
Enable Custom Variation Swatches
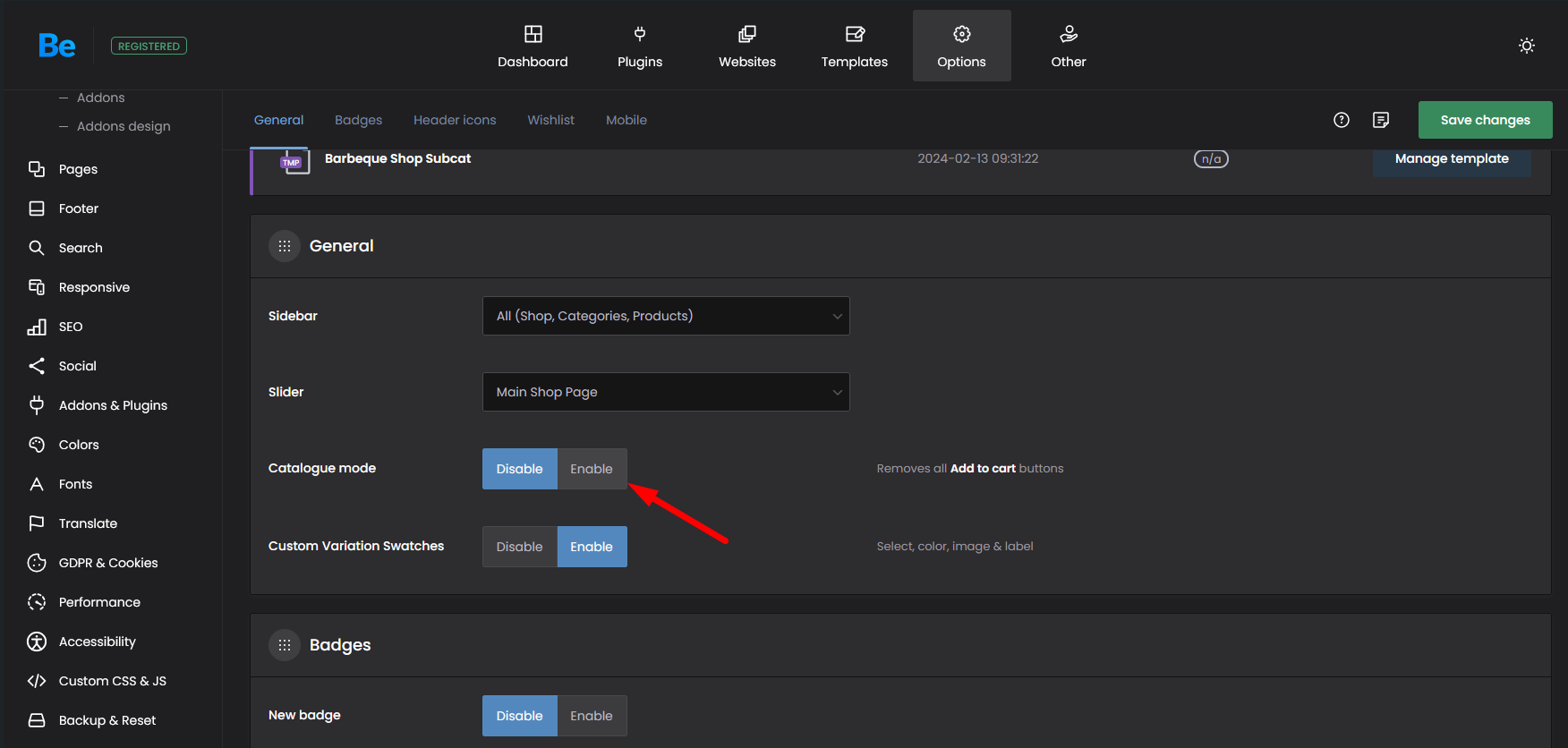pos(592,547)
